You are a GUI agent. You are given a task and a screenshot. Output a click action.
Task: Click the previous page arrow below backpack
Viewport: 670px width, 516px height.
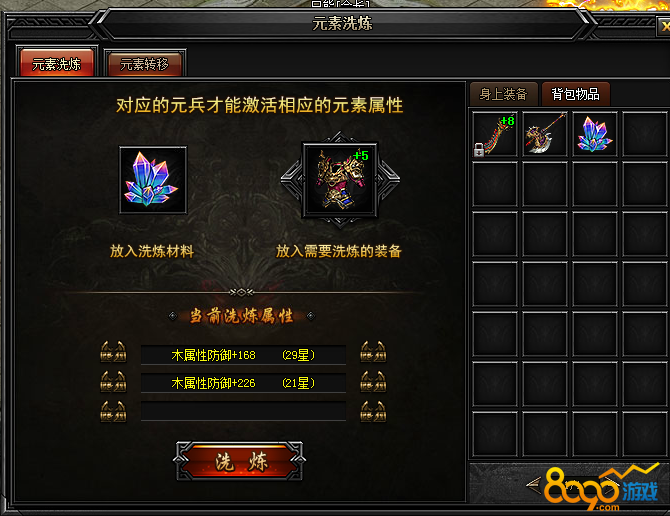533,484
